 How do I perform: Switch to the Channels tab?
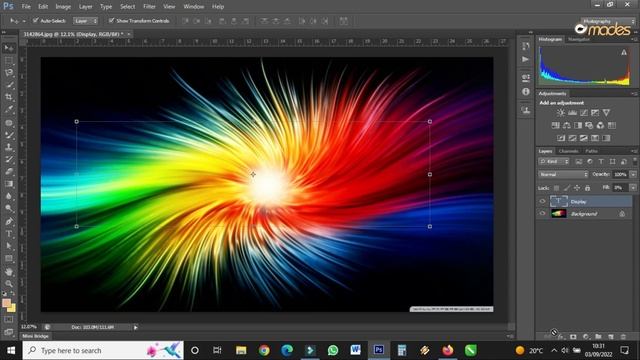[x=568, y=151]
